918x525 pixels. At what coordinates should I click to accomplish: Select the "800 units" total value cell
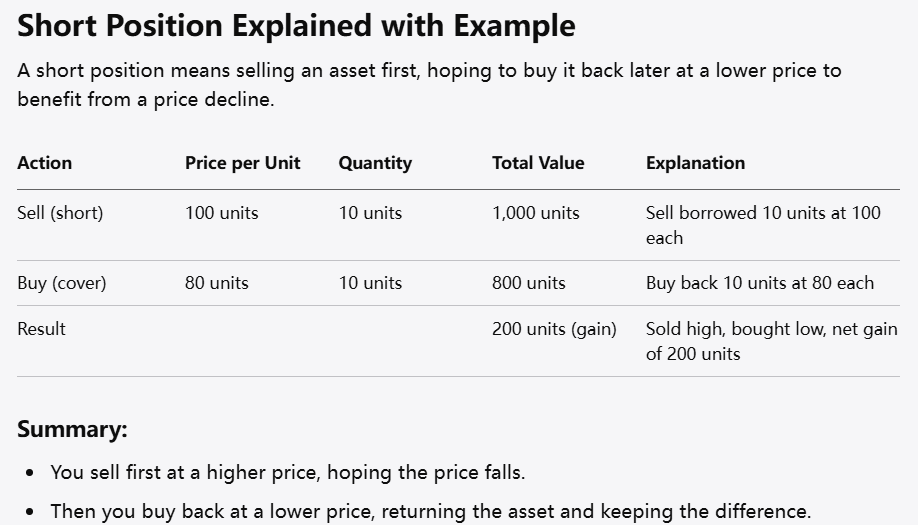click(x=528, y=283)
